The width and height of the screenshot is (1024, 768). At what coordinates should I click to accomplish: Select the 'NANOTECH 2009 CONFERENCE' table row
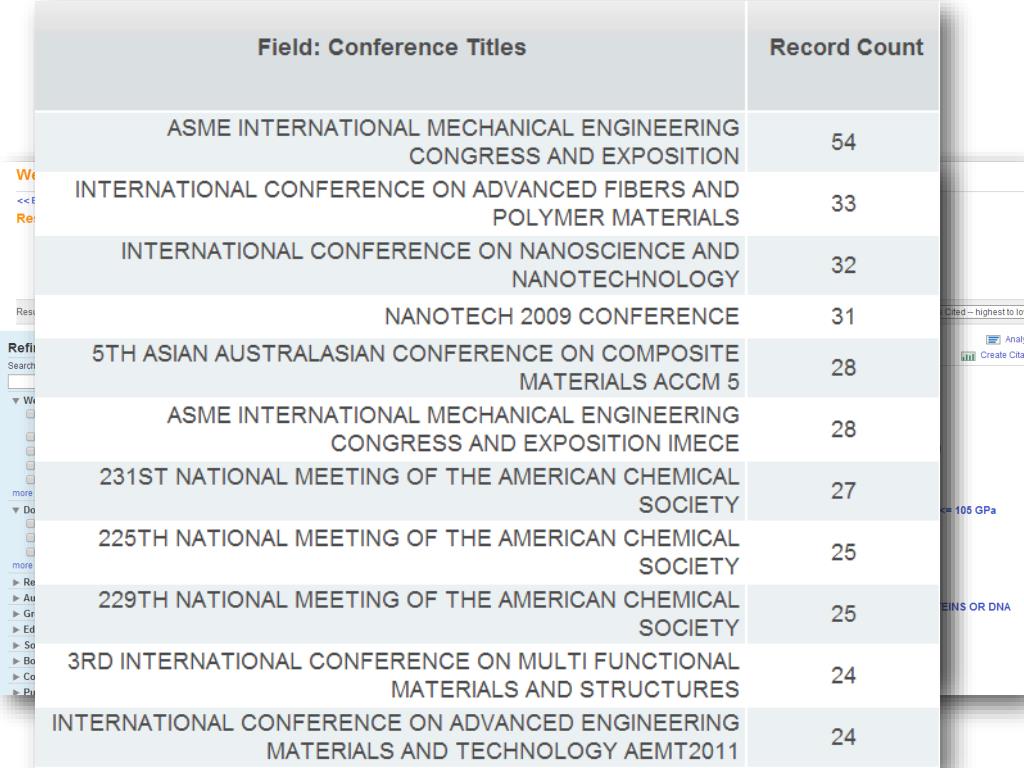click(487, 317)
